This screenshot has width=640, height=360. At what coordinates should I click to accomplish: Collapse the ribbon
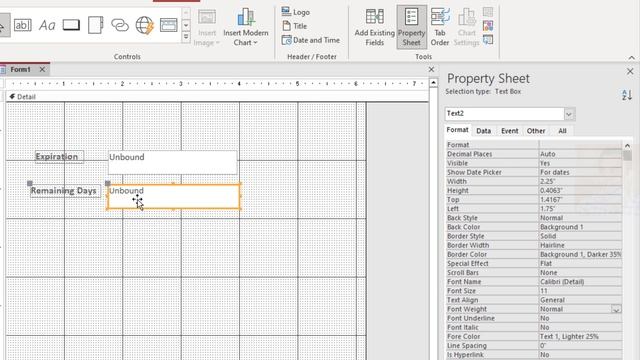pos(631,58)
